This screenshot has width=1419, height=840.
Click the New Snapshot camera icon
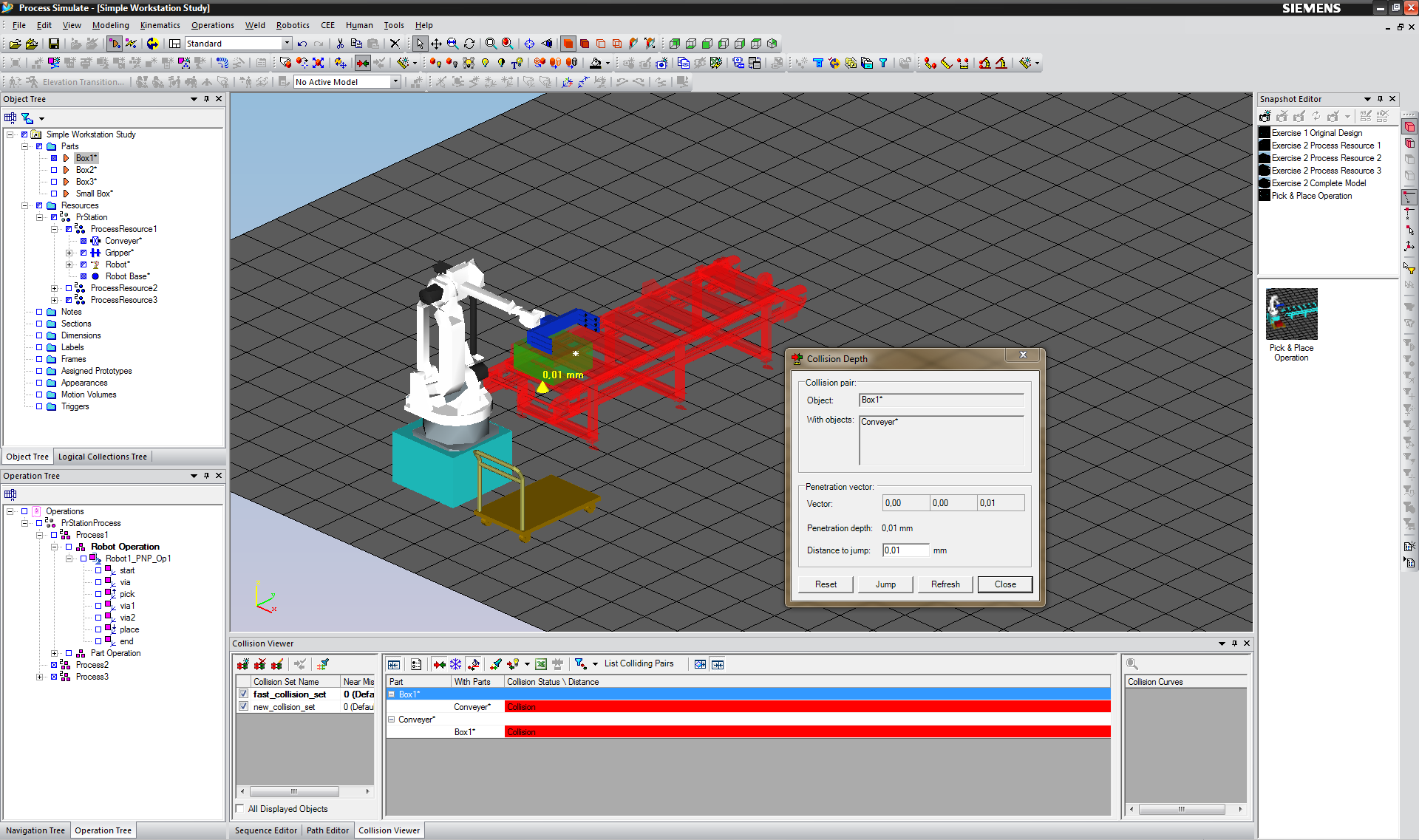[1265, 116]
